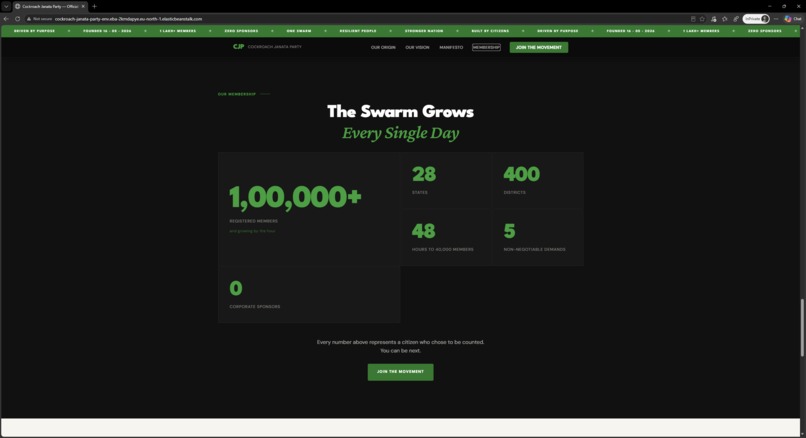The width and height of the screenshot is (806, 438).
Task: Click the 0 corporate sponsors statistic
Action: point(235,288)
